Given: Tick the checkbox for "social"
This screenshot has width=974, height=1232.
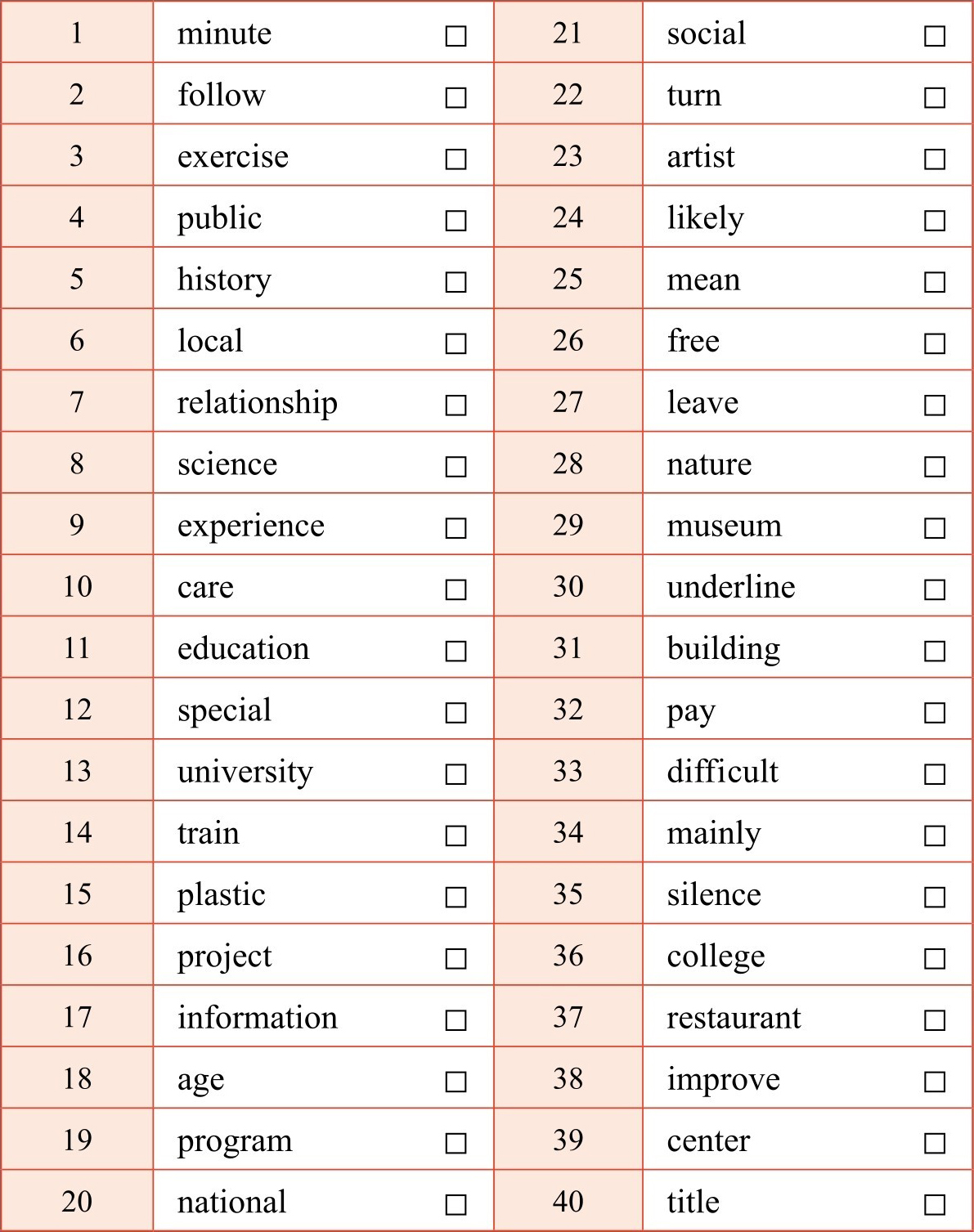Looking at the screenshot, I should point(935,36).
